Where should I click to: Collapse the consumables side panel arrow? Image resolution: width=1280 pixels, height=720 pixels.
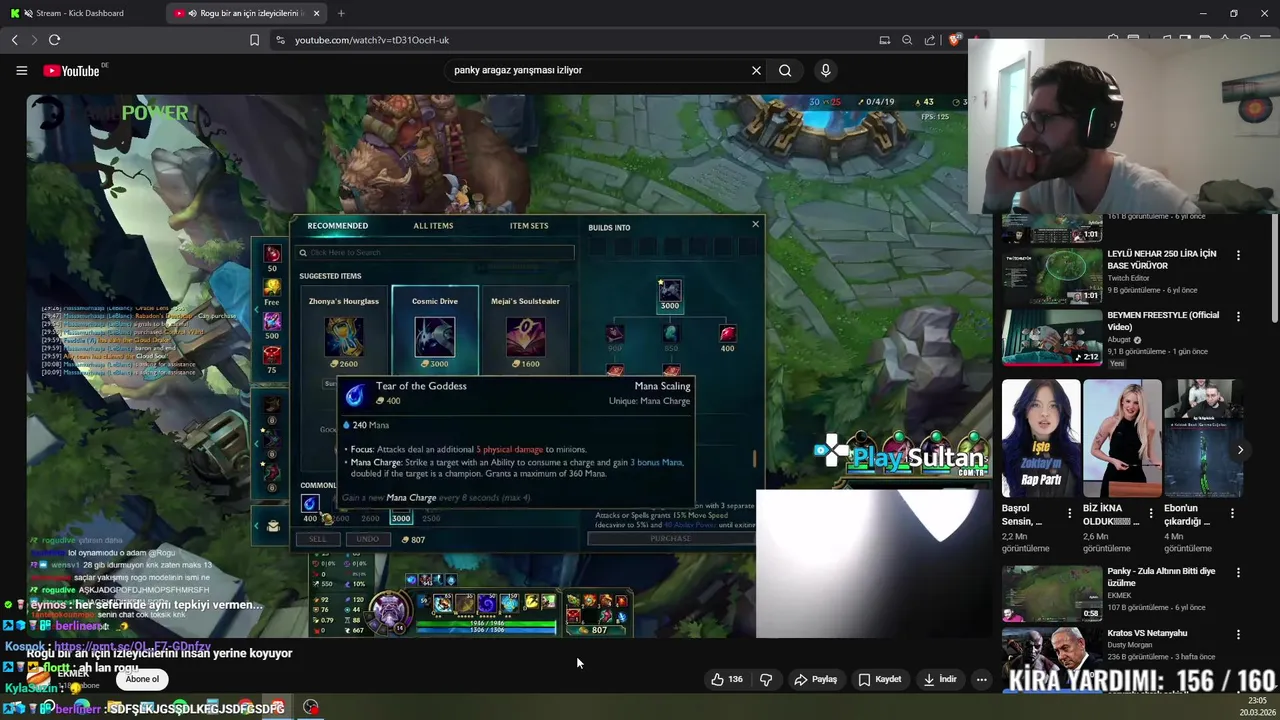256,310
